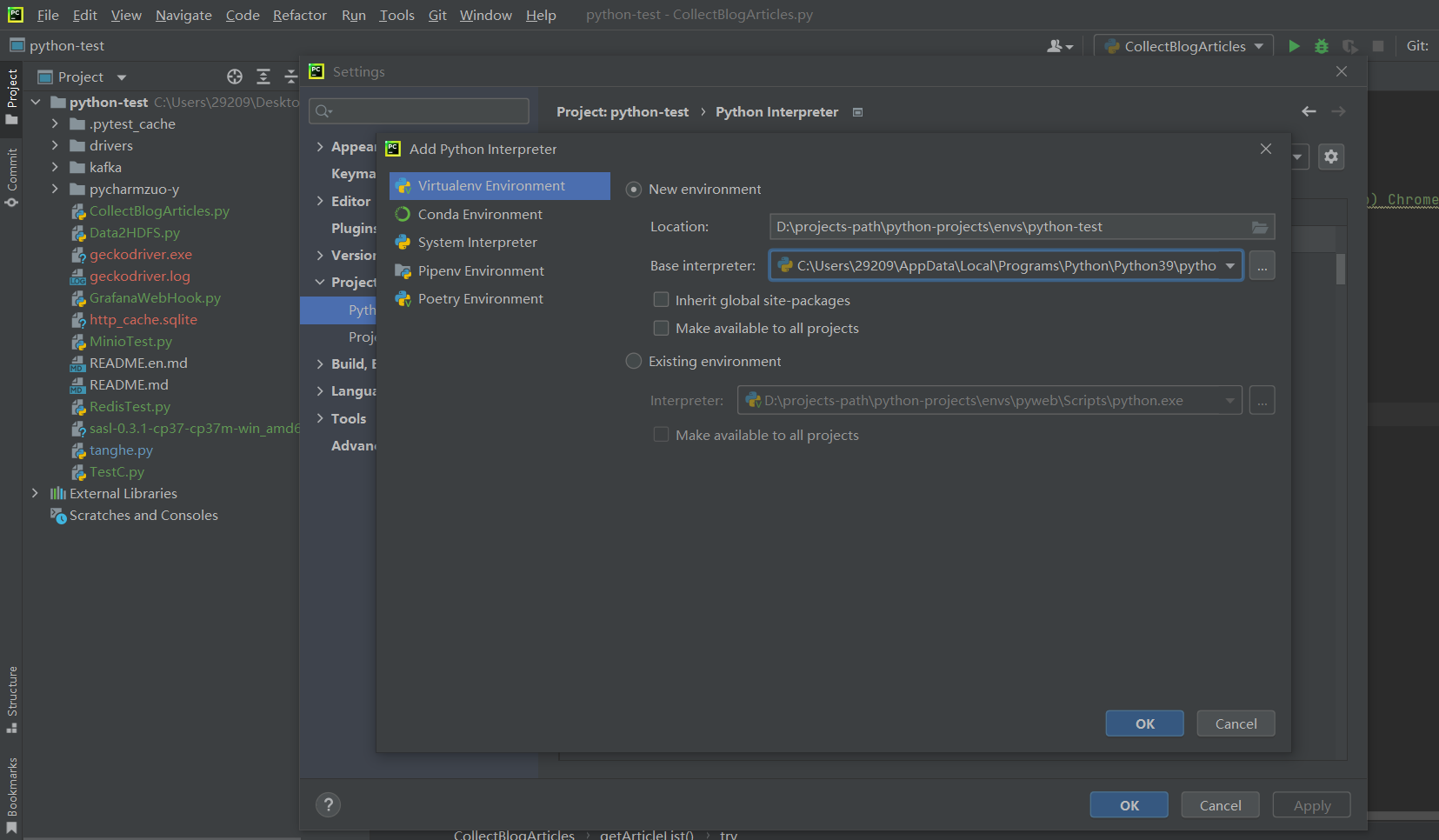Expand the drivers folder
This screenshot has height=840, width=1439.
tap(55, 145)
